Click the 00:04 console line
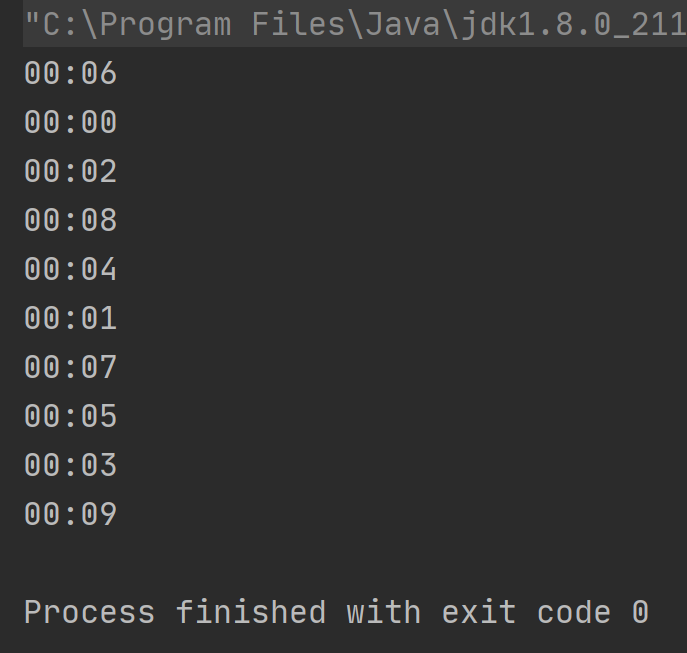The height and width of the screenshot is (653, 687). point(71,269)
